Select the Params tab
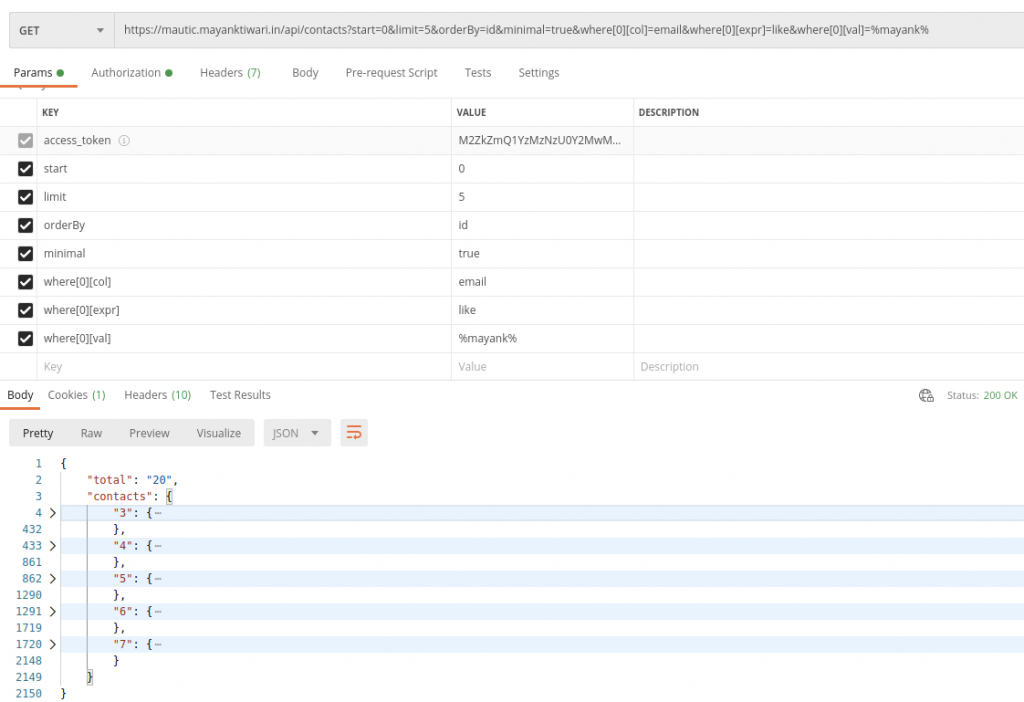This screenshot has height=702, width=1024. [39, 72]
